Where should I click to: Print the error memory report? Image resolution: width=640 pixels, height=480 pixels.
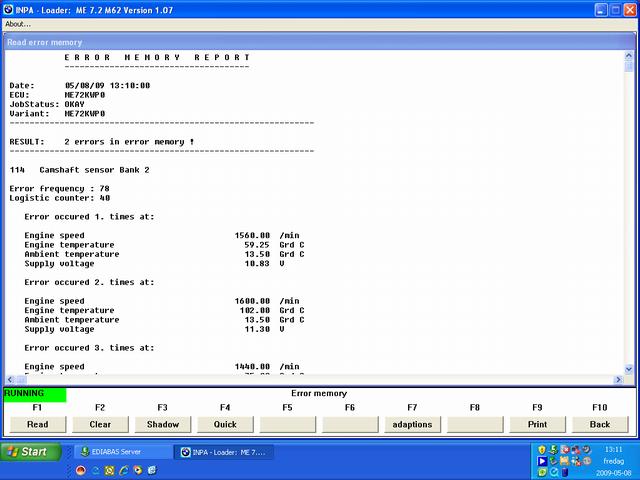tap(537, 424)
